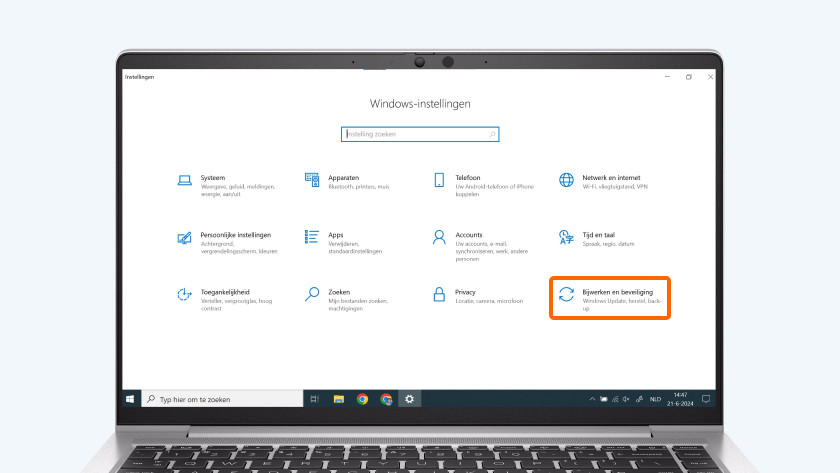Minimize the Instellingen window

point(667,77)
